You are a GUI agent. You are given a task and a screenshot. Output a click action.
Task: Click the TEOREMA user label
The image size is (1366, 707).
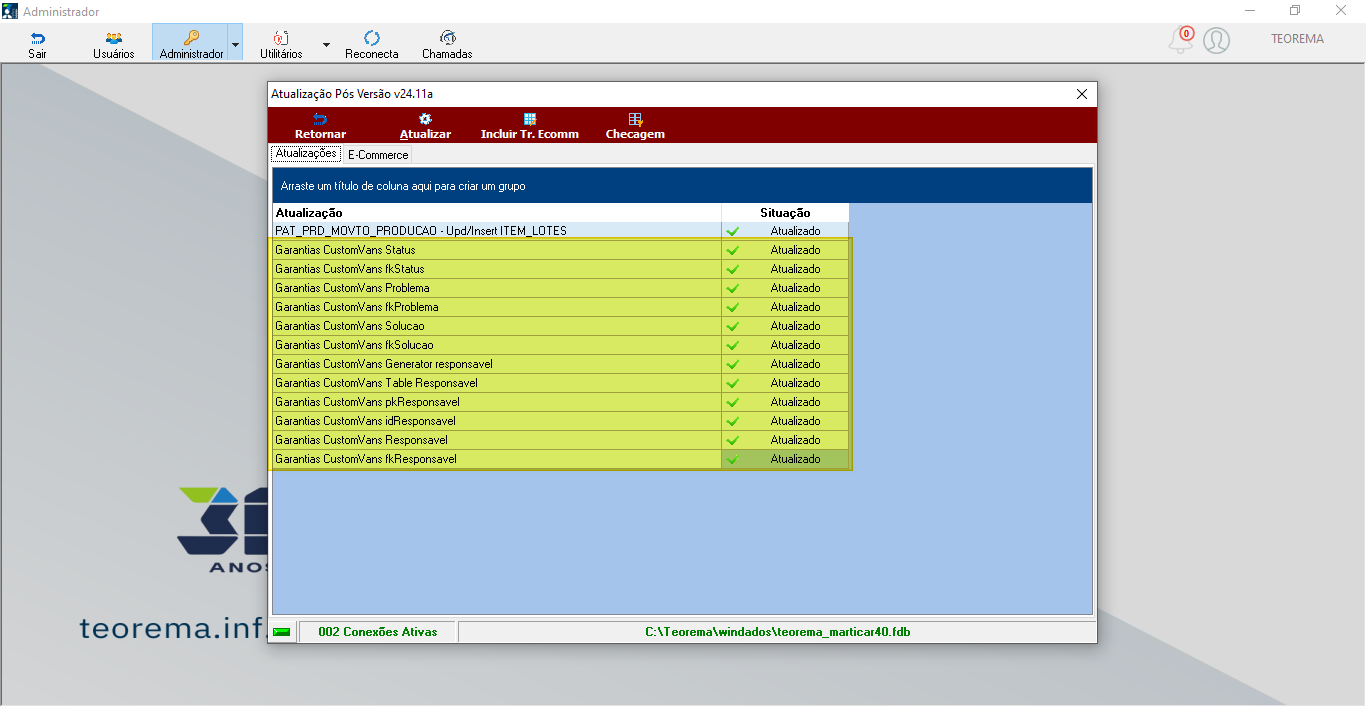pos(1297,39)
